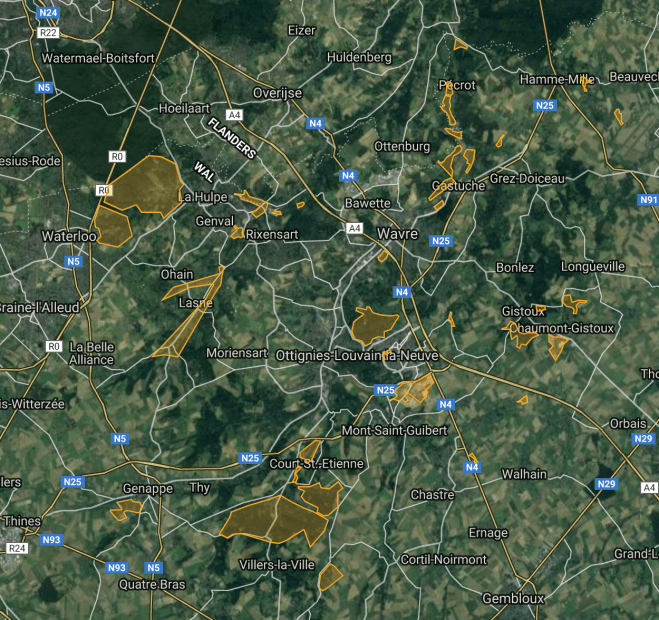Select the R0 shield near La Belle Alliance
Viewport: 659px width, 620px height.
(53, 346)
